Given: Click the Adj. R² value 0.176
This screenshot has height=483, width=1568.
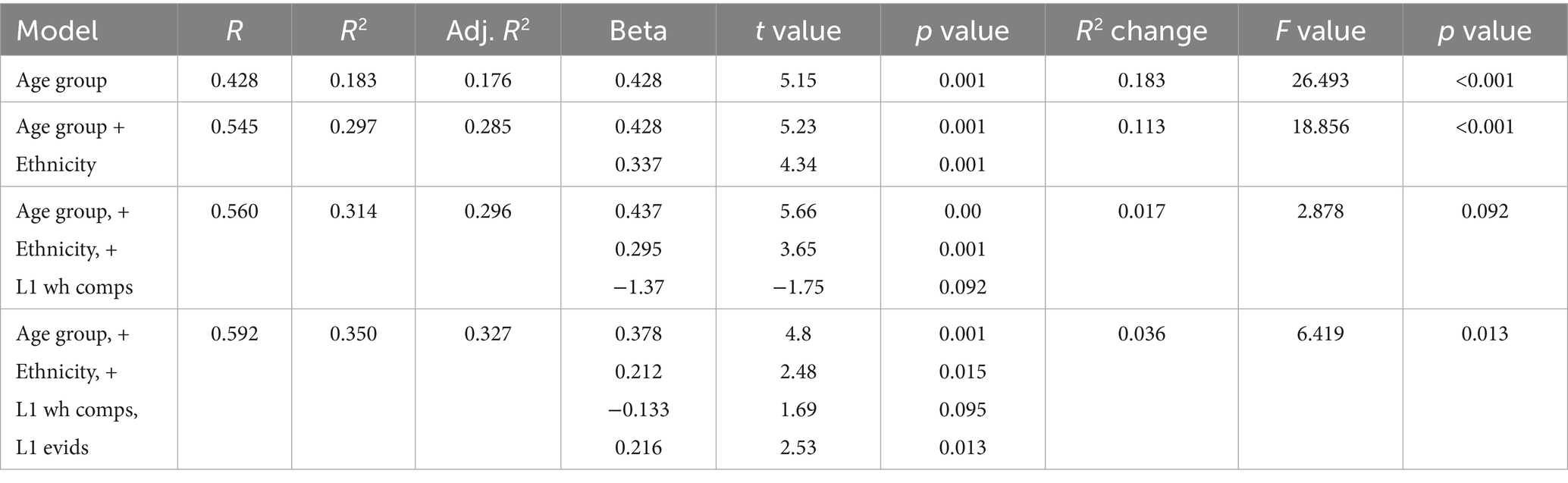Looking at the screenshot, I should (488, 80).
